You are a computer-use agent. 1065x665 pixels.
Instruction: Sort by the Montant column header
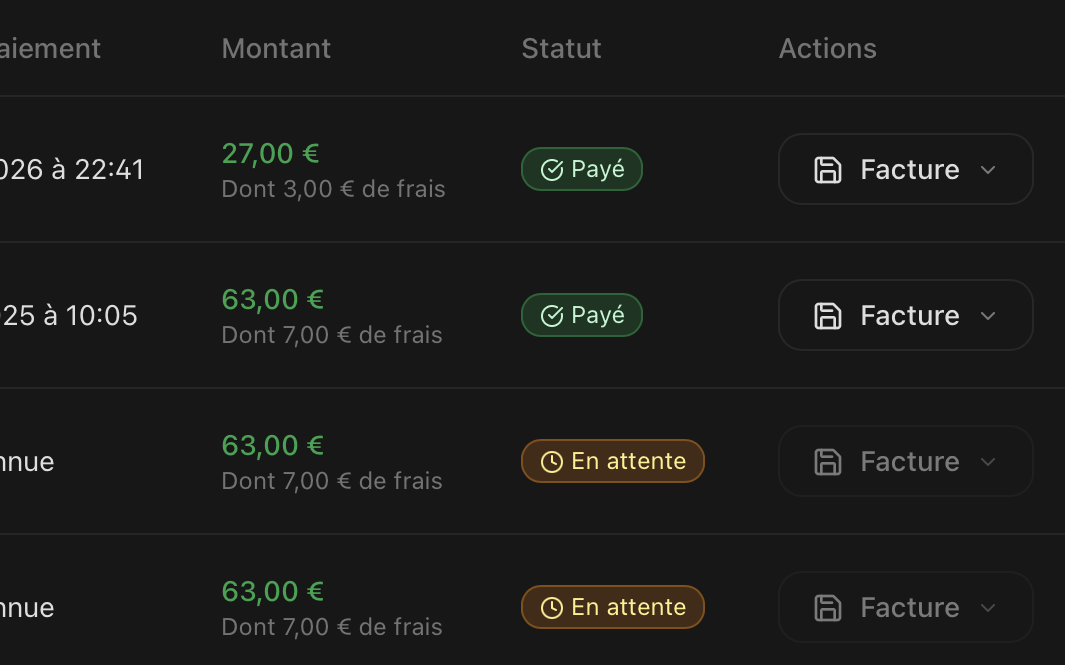[x=276, y=49]
